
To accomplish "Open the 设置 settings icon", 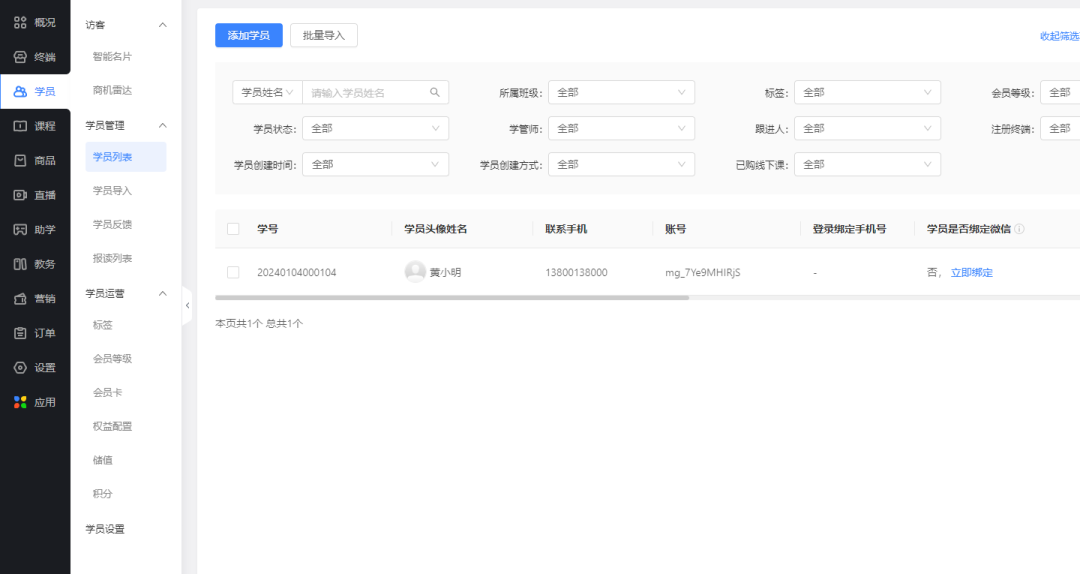I will pos(20,367).
